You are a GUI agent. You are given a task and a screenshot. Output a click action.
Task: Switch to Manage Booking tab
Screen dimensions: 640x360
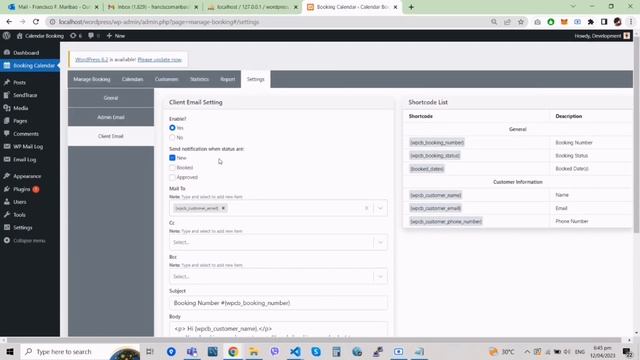92,79
